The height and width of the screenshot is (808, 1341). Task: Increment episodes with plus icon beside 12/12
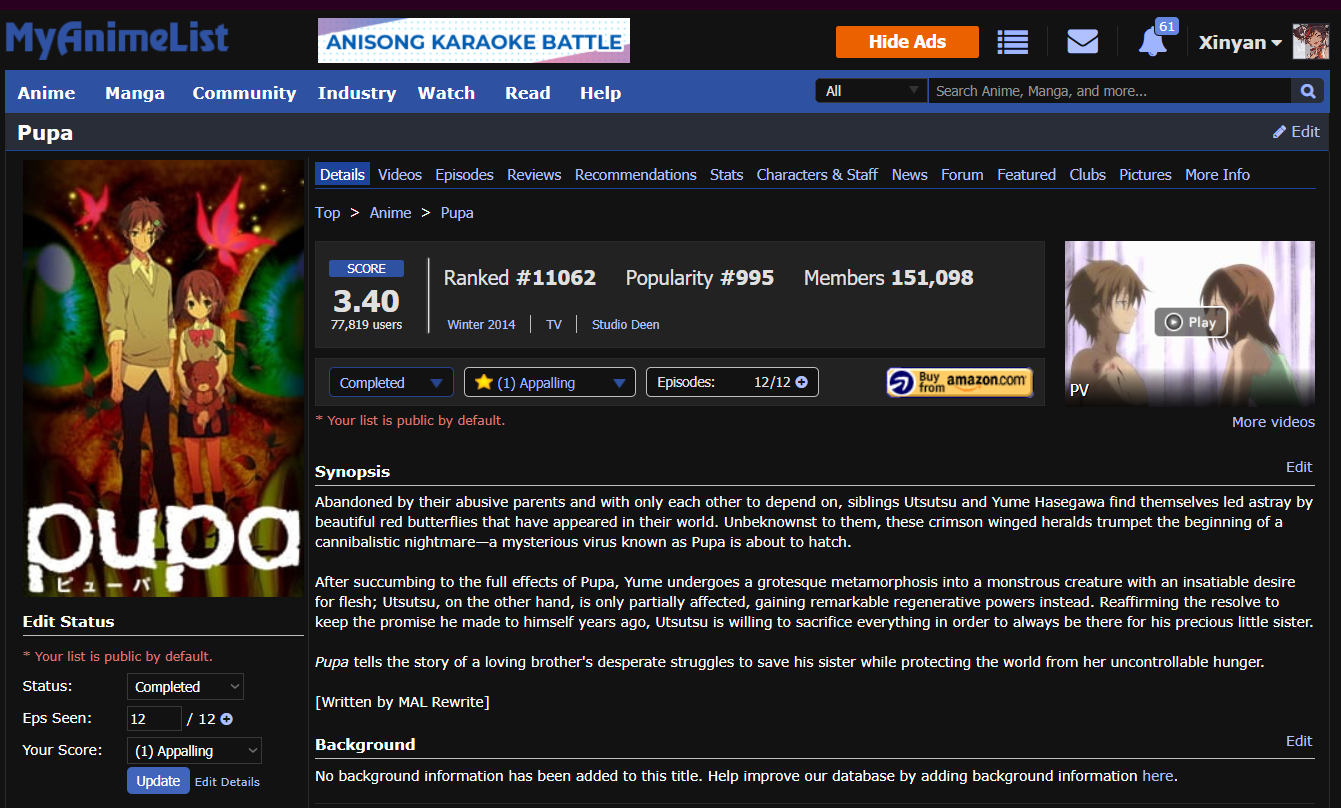point(801,382)
